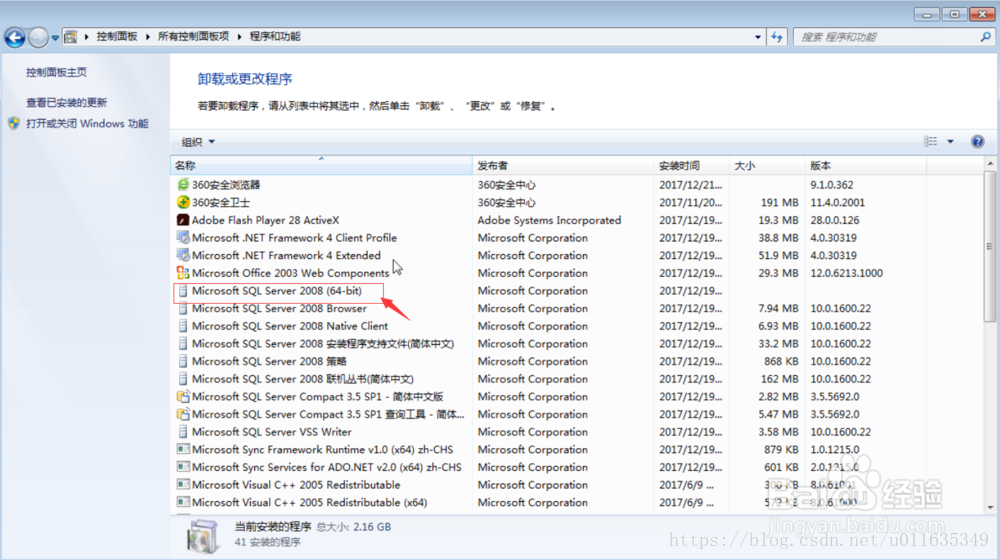Click SQL Server Compact 查询工具 icon
The width and height of the screenshot is (1000, 560).
[x=183, y=414]
